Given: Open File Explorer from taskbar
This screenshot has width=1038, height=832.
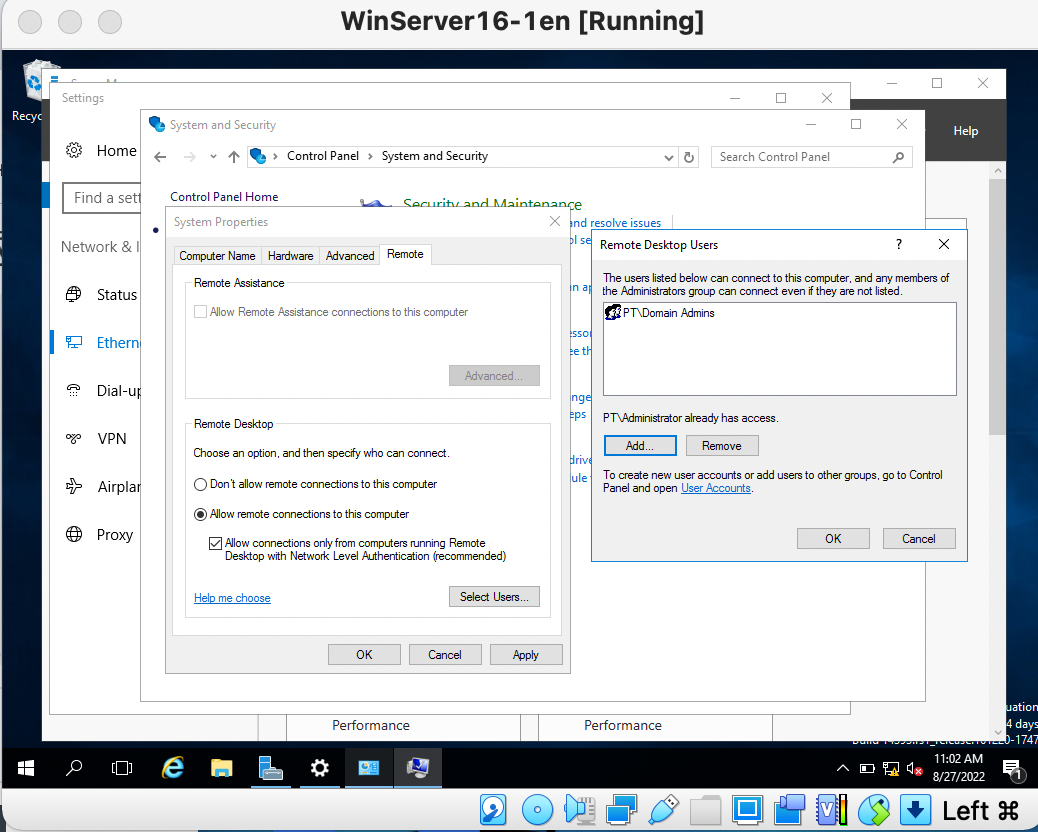Looking at the screenshot, I should [x=221, y=768].
